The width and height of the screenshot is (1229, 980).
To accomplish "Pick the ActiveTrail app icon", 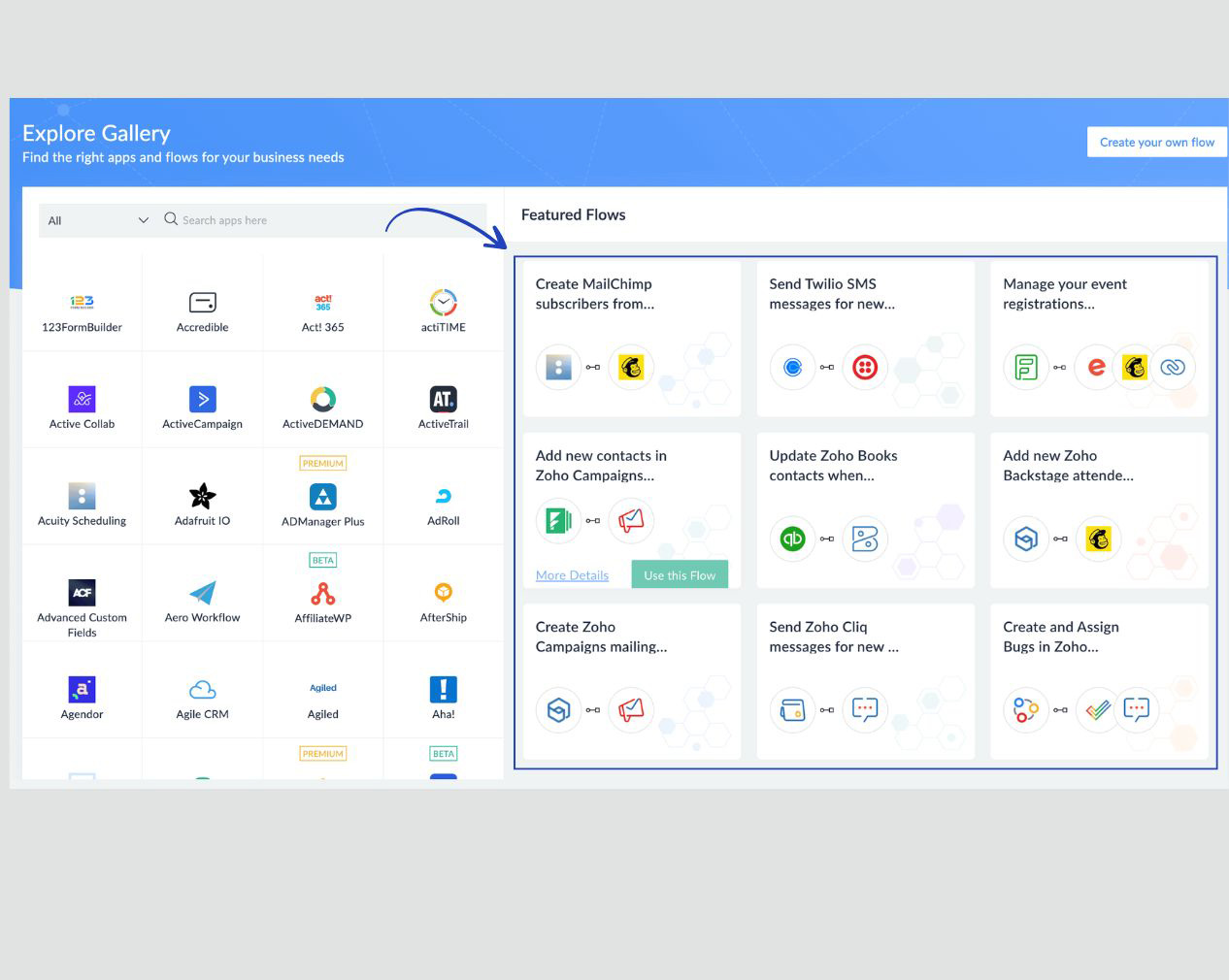I will coord(443,399).
